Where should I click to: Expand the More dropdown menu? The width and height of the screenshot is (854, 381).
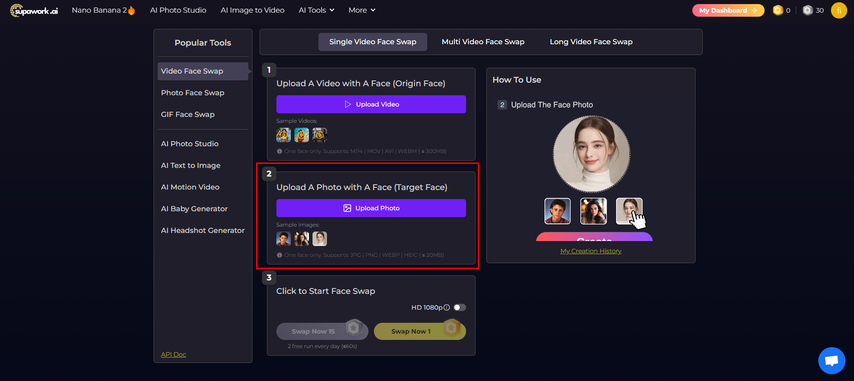[x=362, y=10]
